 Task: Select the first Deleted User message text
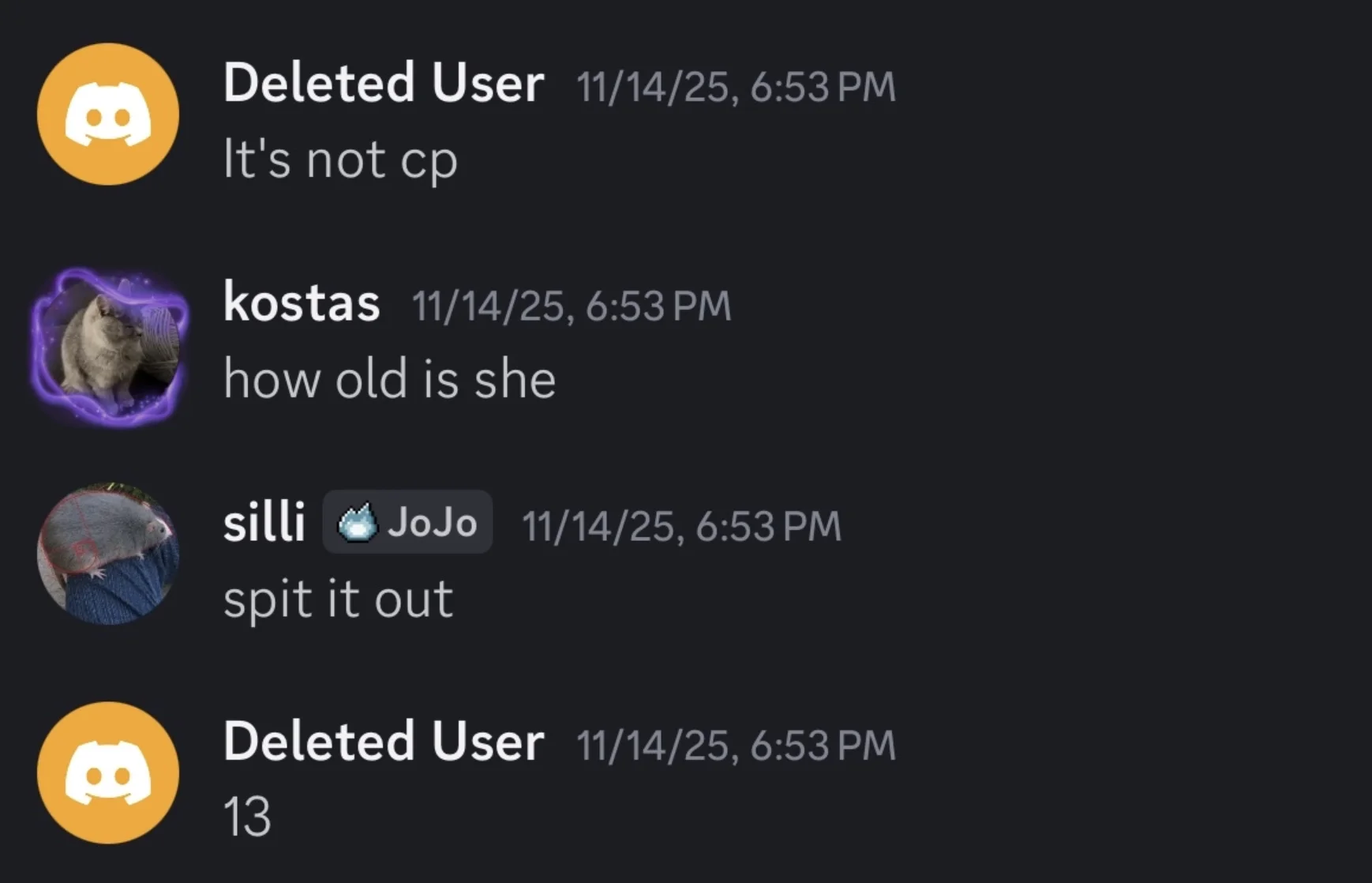pos(340,160)
